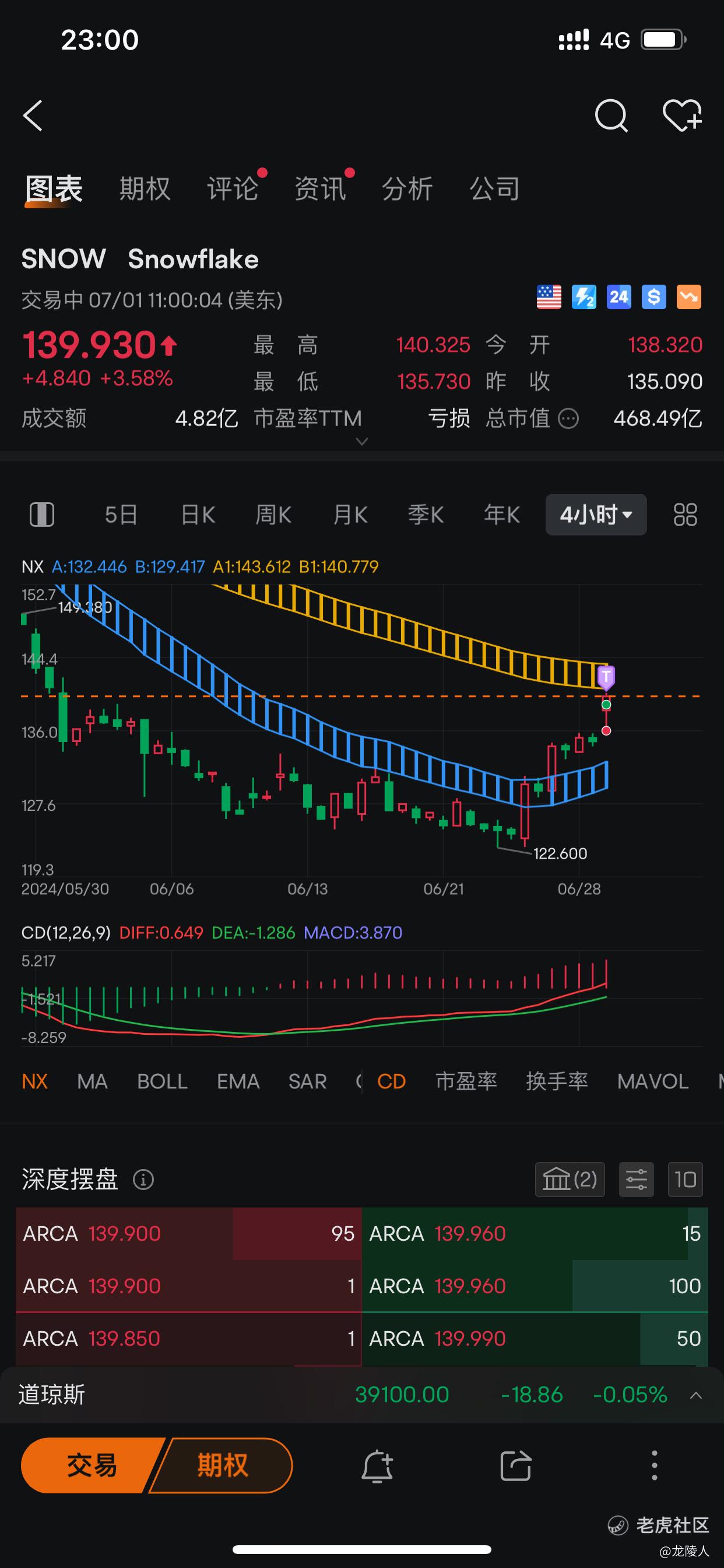724x1568 pixels.
Task: Select the BOLL indicator
Action: point(162,1081)
